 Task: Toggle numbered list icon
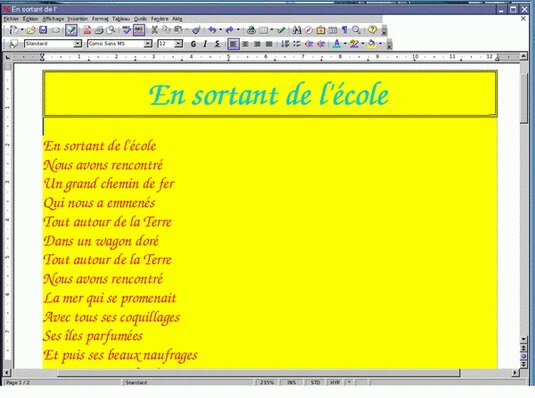click(285, 44)
